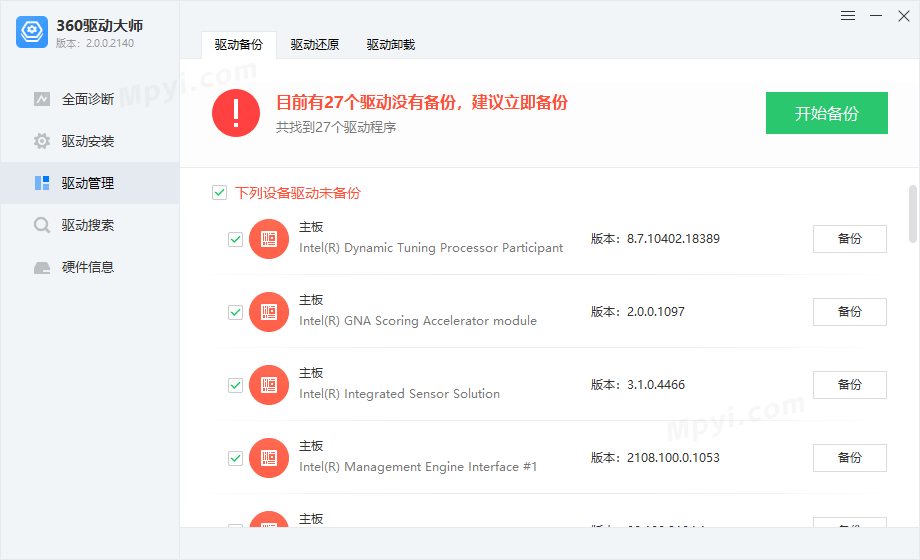Click the driver list vertical scrollbar thumb
The height and width of the screenshot is (560, 920).
click(912, 214)
